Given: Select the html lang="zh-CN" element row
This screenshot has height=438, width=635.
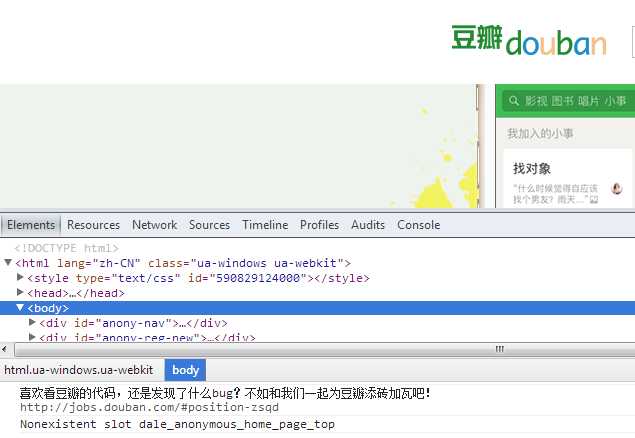Looking at the screenshot, I should tap(183, 263).
